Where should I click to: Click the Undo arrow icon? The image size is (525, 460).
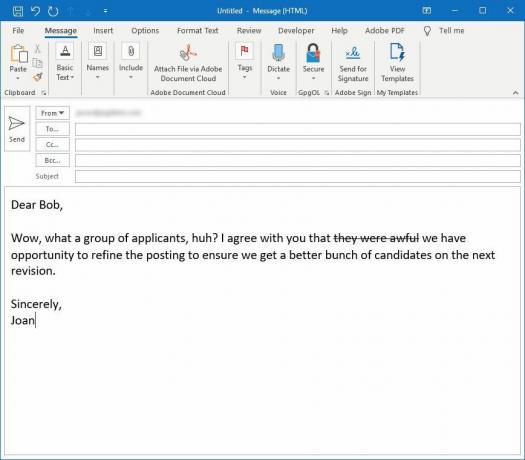pyautogui.click(x=35, y=11)
